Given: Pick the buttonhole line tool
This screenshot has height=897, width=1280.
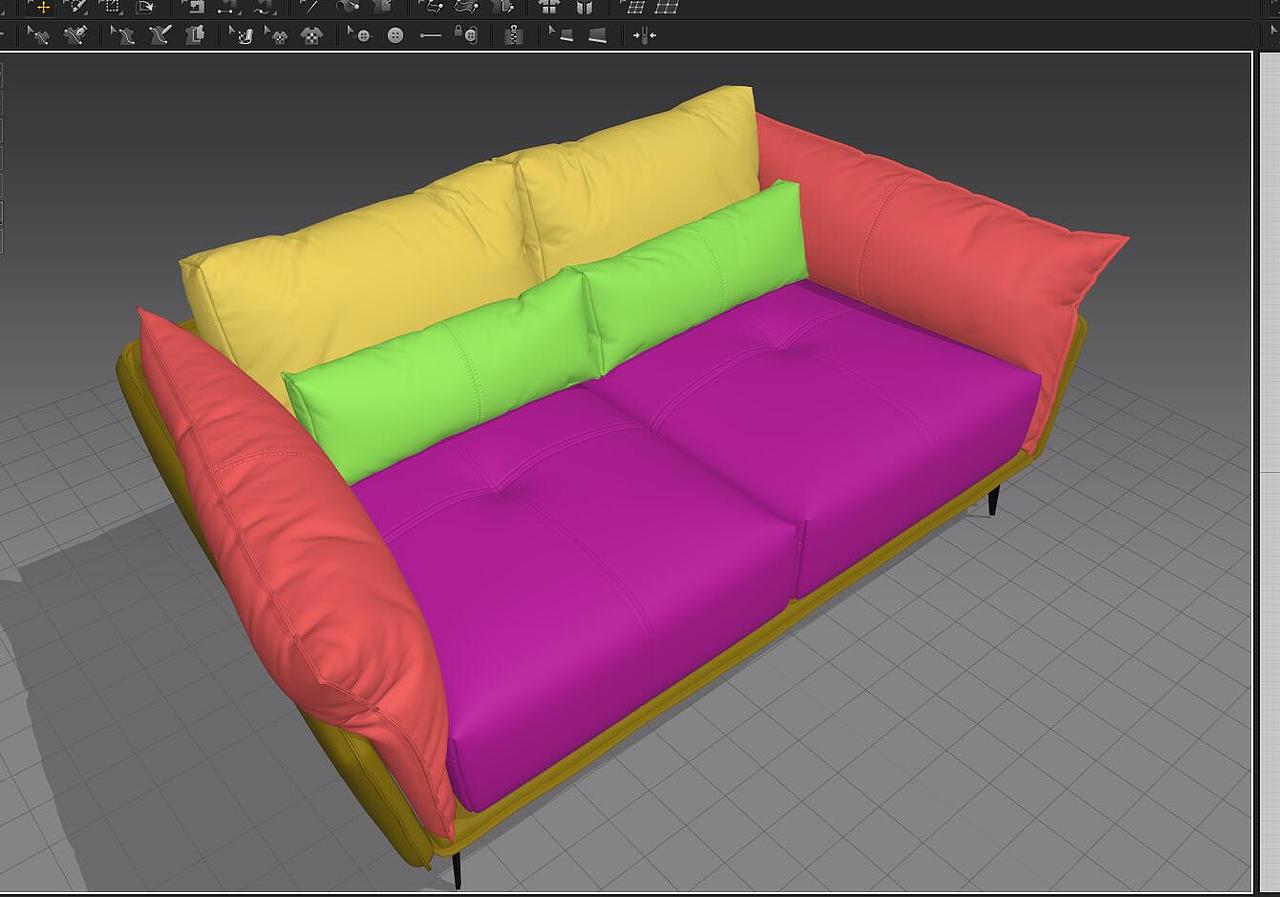Looking at the screenshot, I should click(x=430, y=35).
